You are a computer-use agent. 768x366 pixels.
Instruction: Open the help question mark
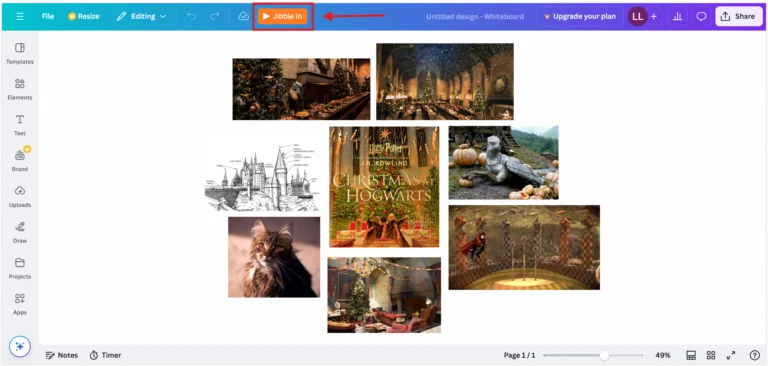tap(754, 355)
